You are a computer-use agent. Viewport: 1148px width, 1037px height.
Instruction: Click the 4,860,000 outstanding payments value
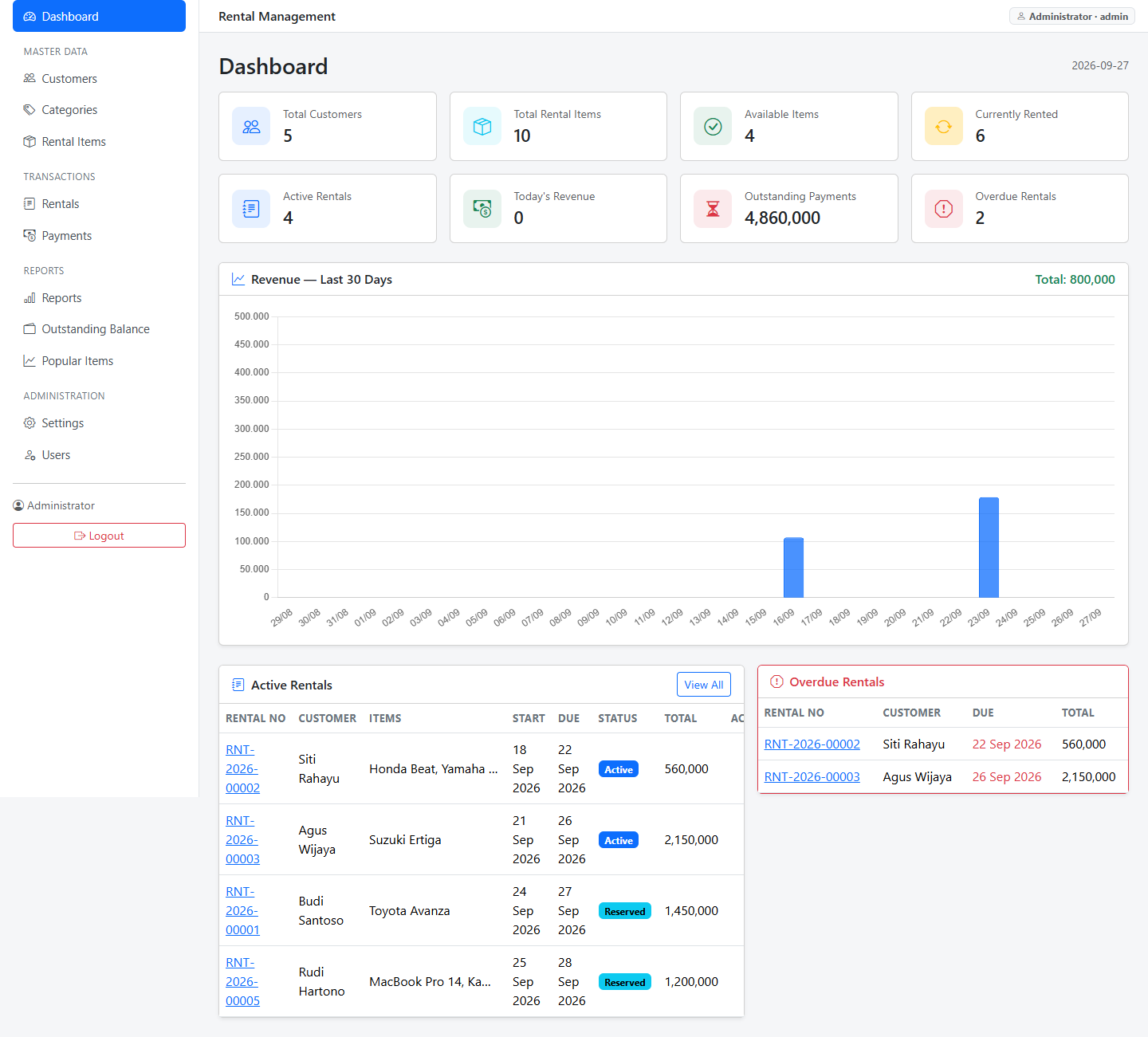point(782,218)
